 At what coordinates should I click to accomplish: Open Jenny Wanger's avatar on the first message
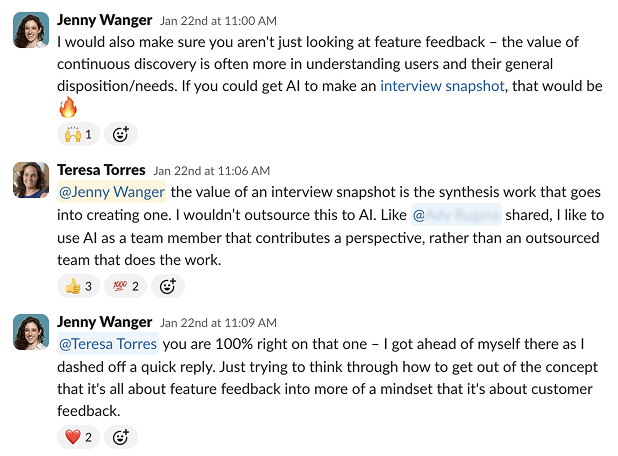pos(30,30)
